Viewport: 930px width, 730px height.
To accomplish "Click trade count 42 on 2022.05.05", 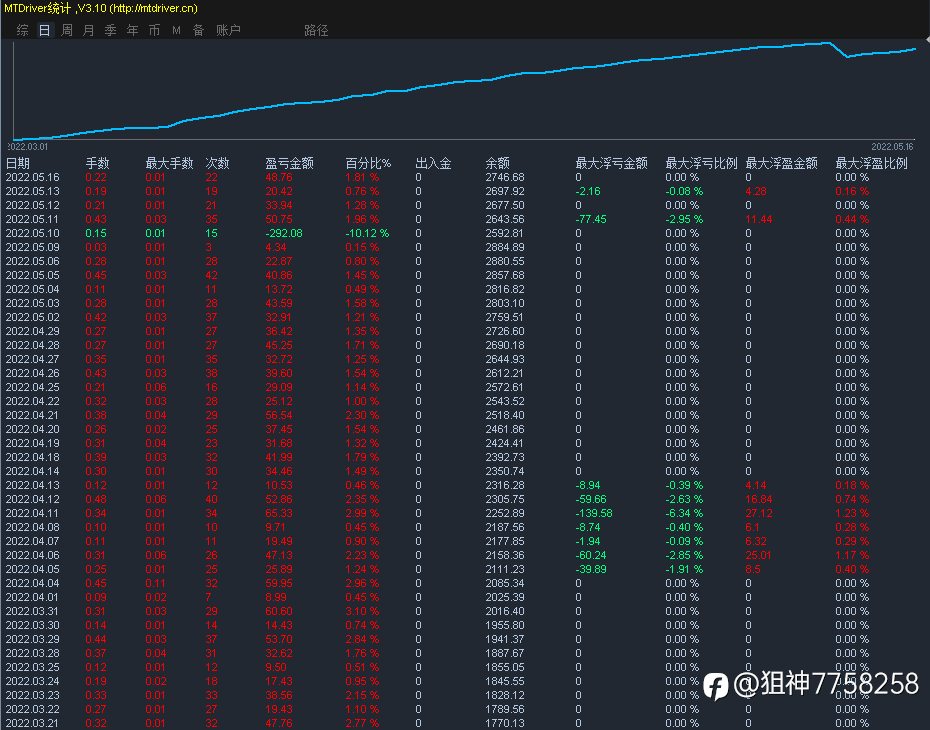I will [211, 275].
